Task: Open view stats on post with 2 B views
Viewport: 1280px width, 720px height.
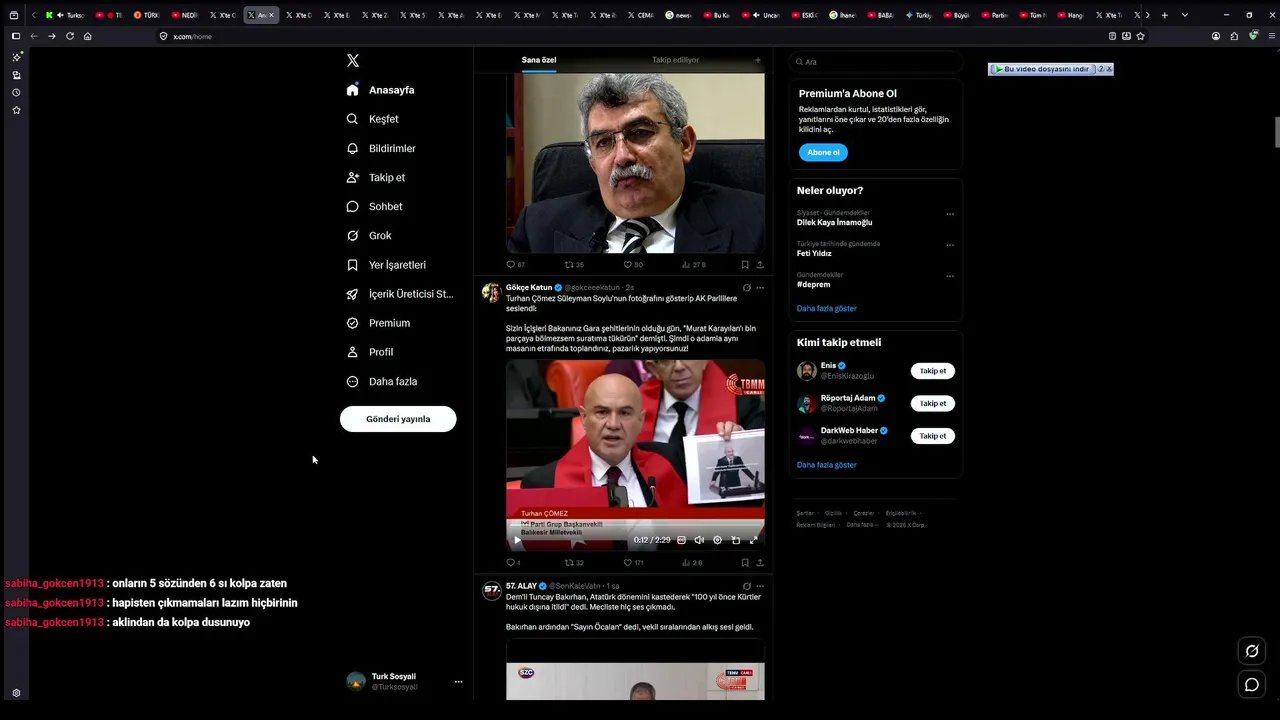Action: pos(693,562)
